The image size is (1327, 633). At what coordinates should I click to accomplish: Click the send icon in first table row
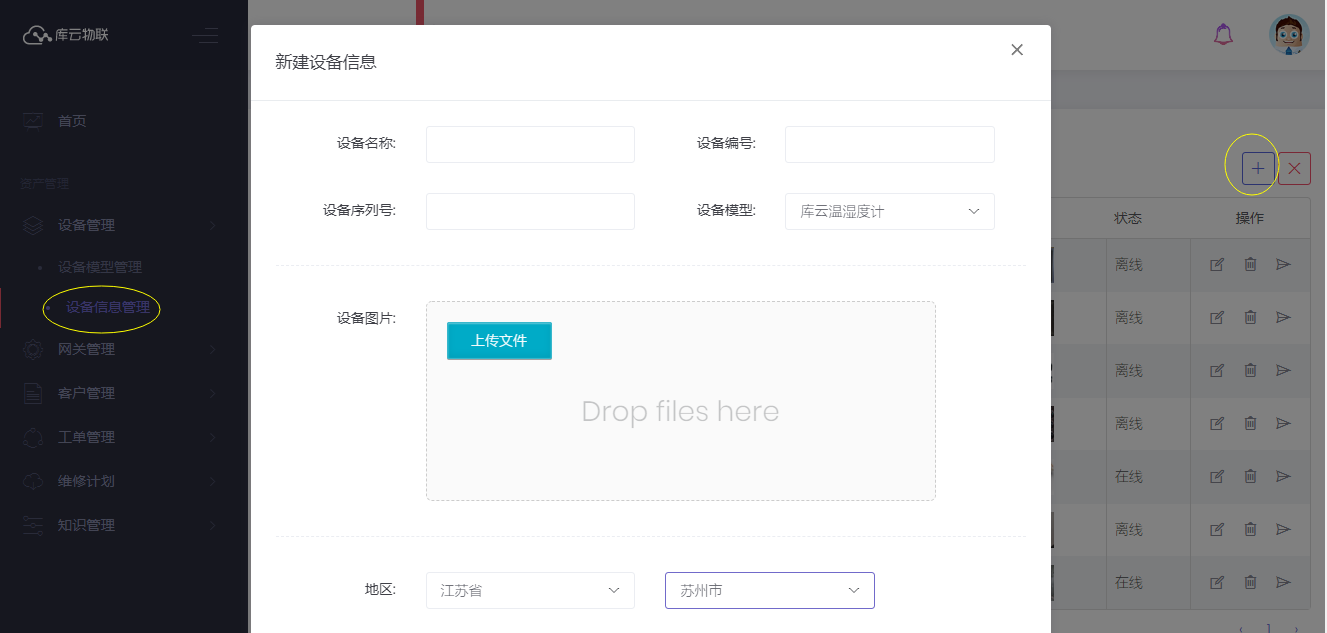[1283, 264]
